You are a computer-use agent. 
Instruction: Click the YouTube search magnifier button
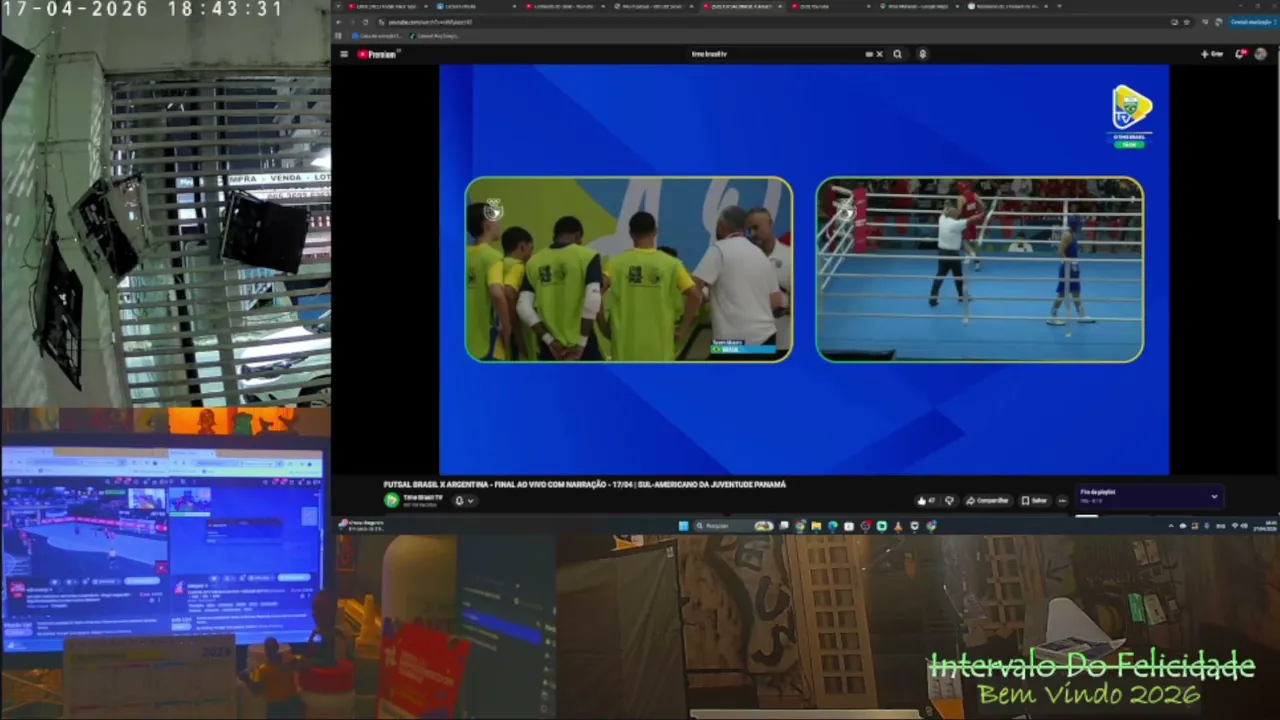897,54
